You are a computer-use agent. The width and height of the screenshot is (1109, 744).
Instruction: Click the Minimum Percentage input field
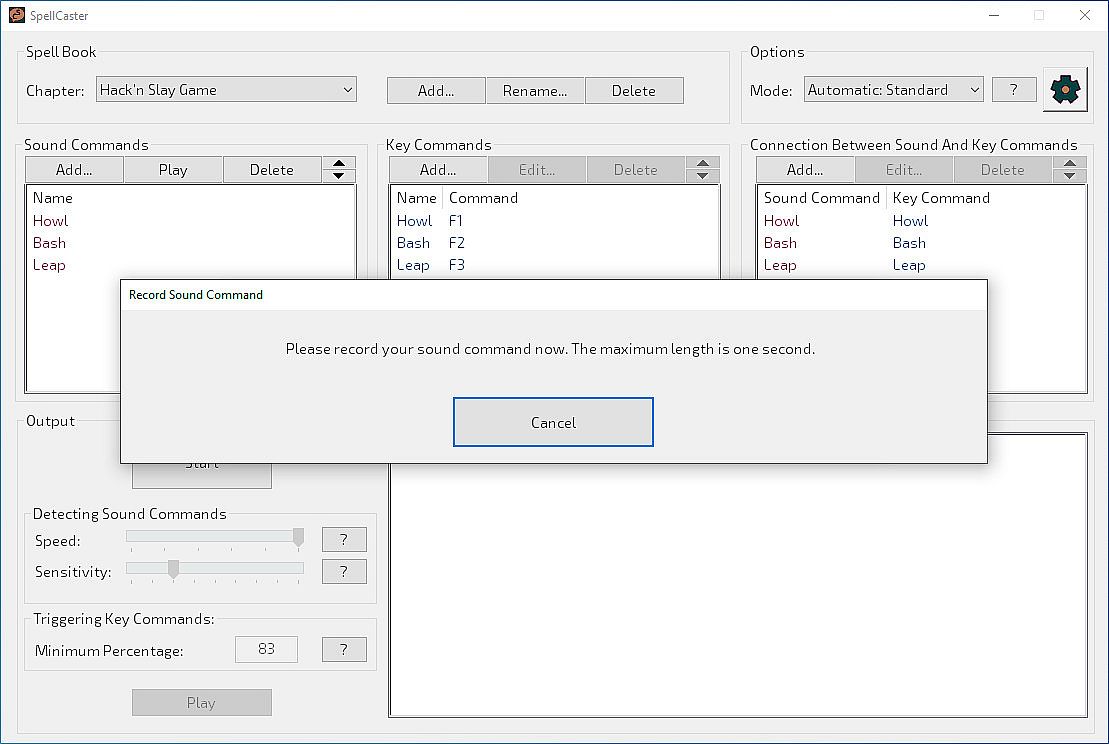266,649
